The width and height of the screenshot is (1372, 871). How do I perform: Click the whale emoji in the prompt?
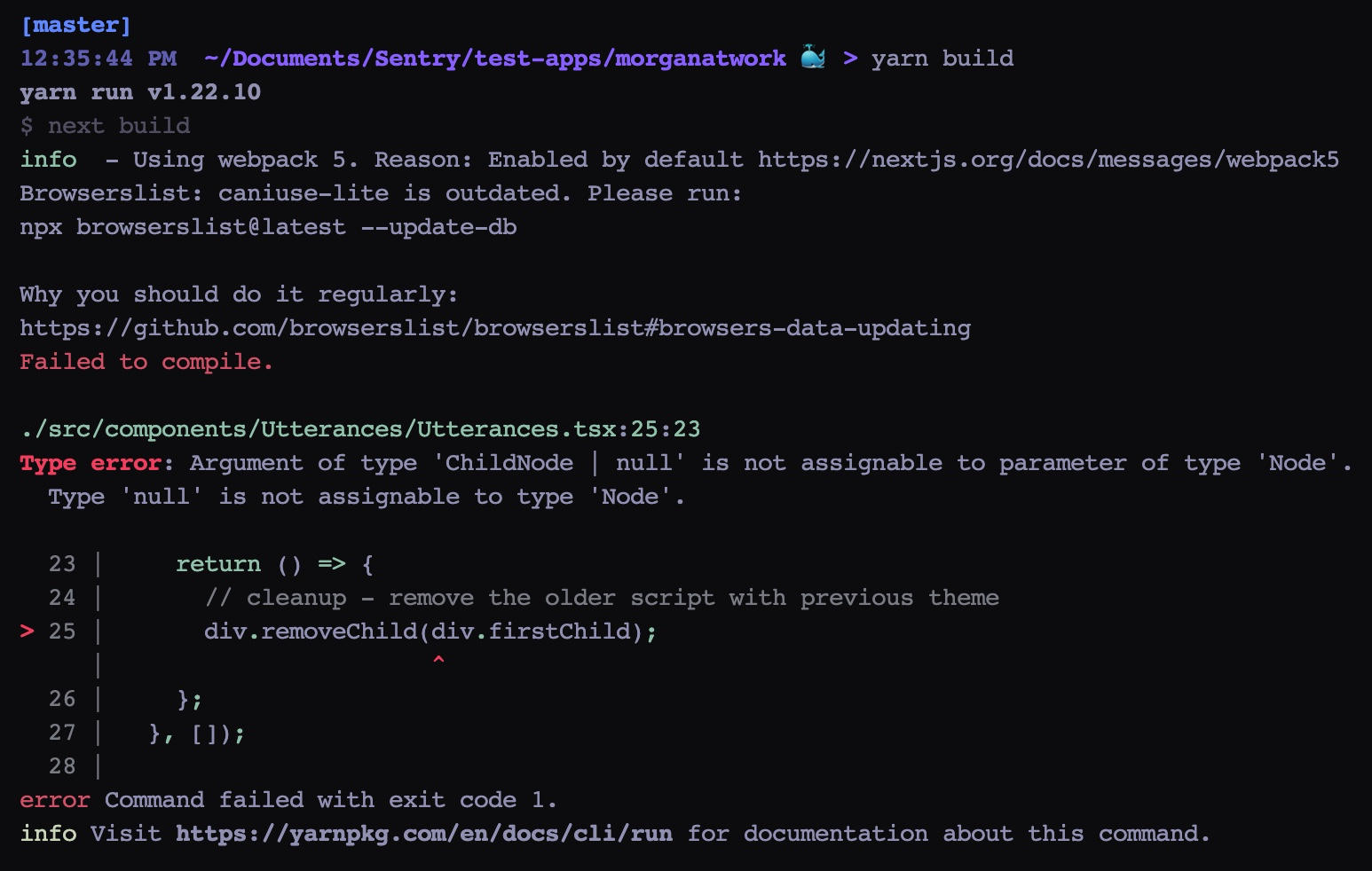point(813,57)
